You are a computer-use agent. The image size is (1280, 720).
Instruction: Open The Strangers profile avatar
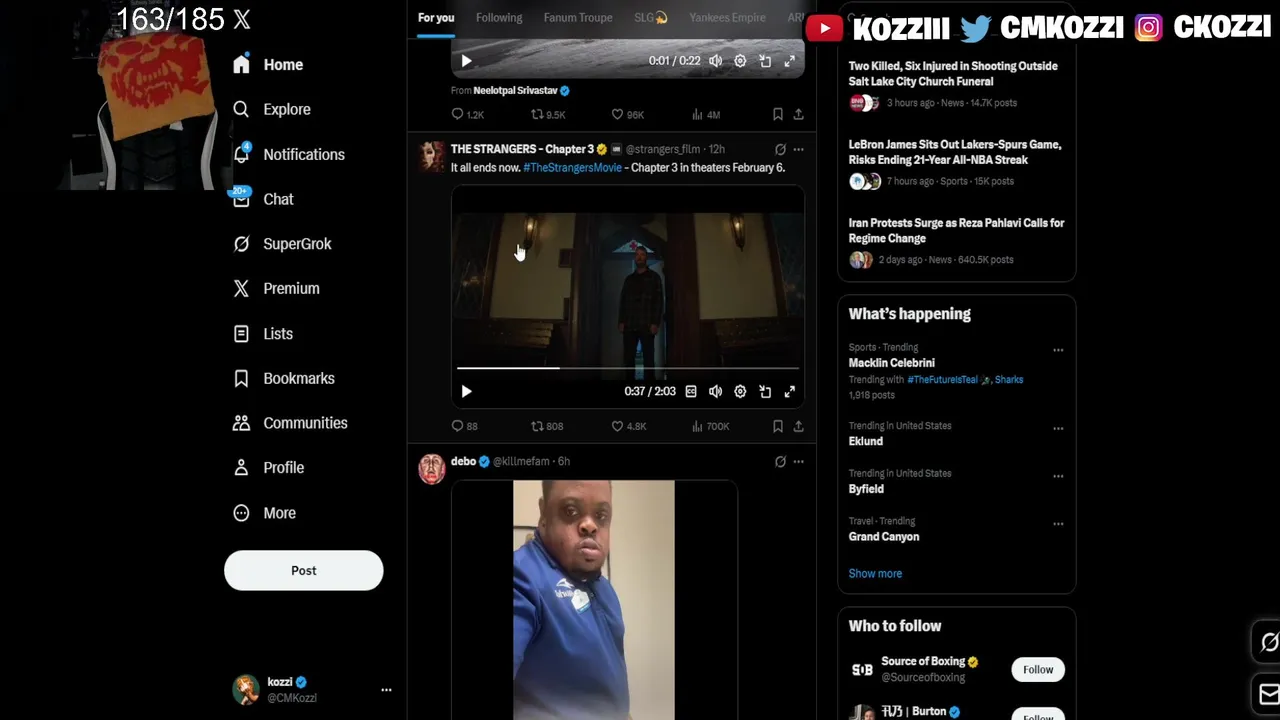point(432,156)
